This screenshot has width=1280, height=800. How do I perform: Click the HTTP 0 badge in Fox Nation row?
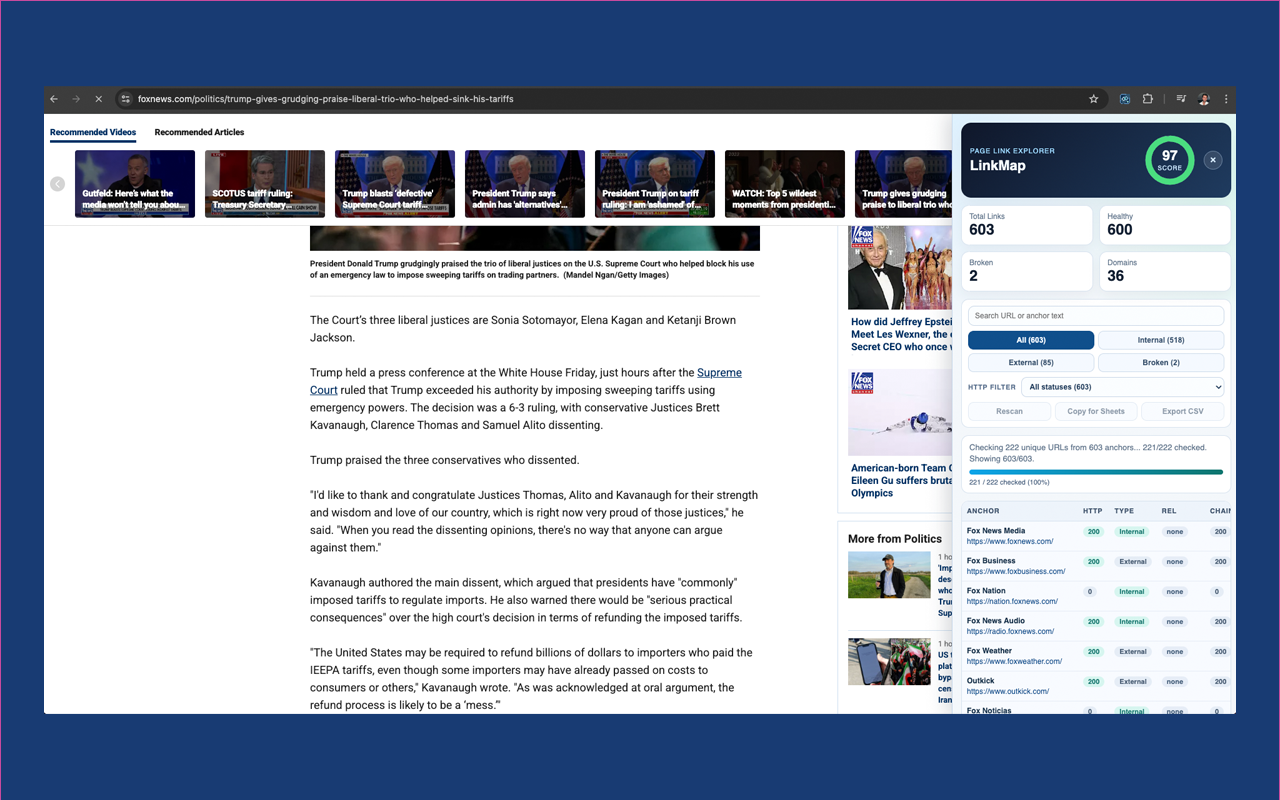coord(1090,592)
